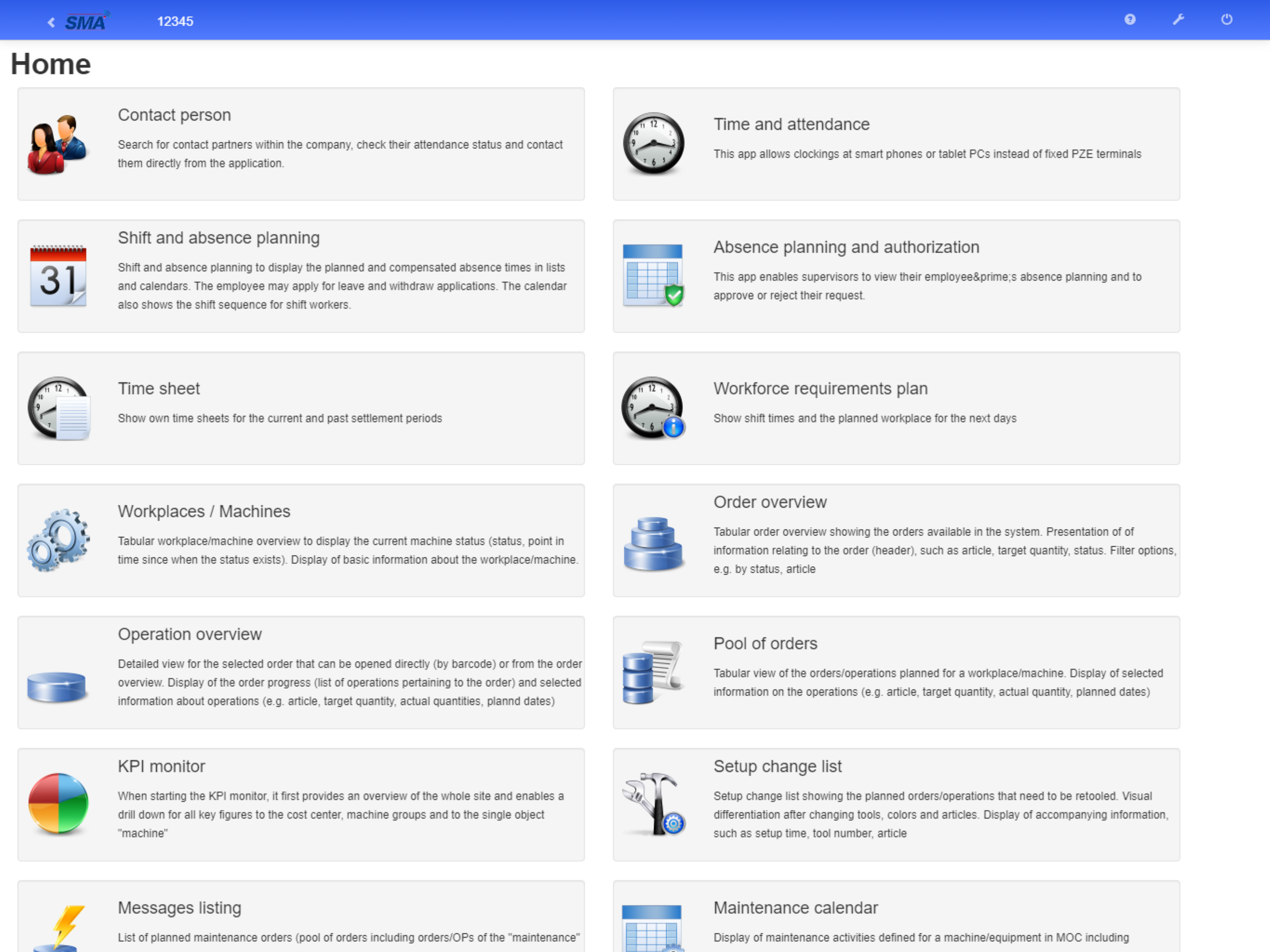Click the Workforce requirements clock-info icon
Viewport: 1270px width, 952px height.
click(x=653, y=408)
